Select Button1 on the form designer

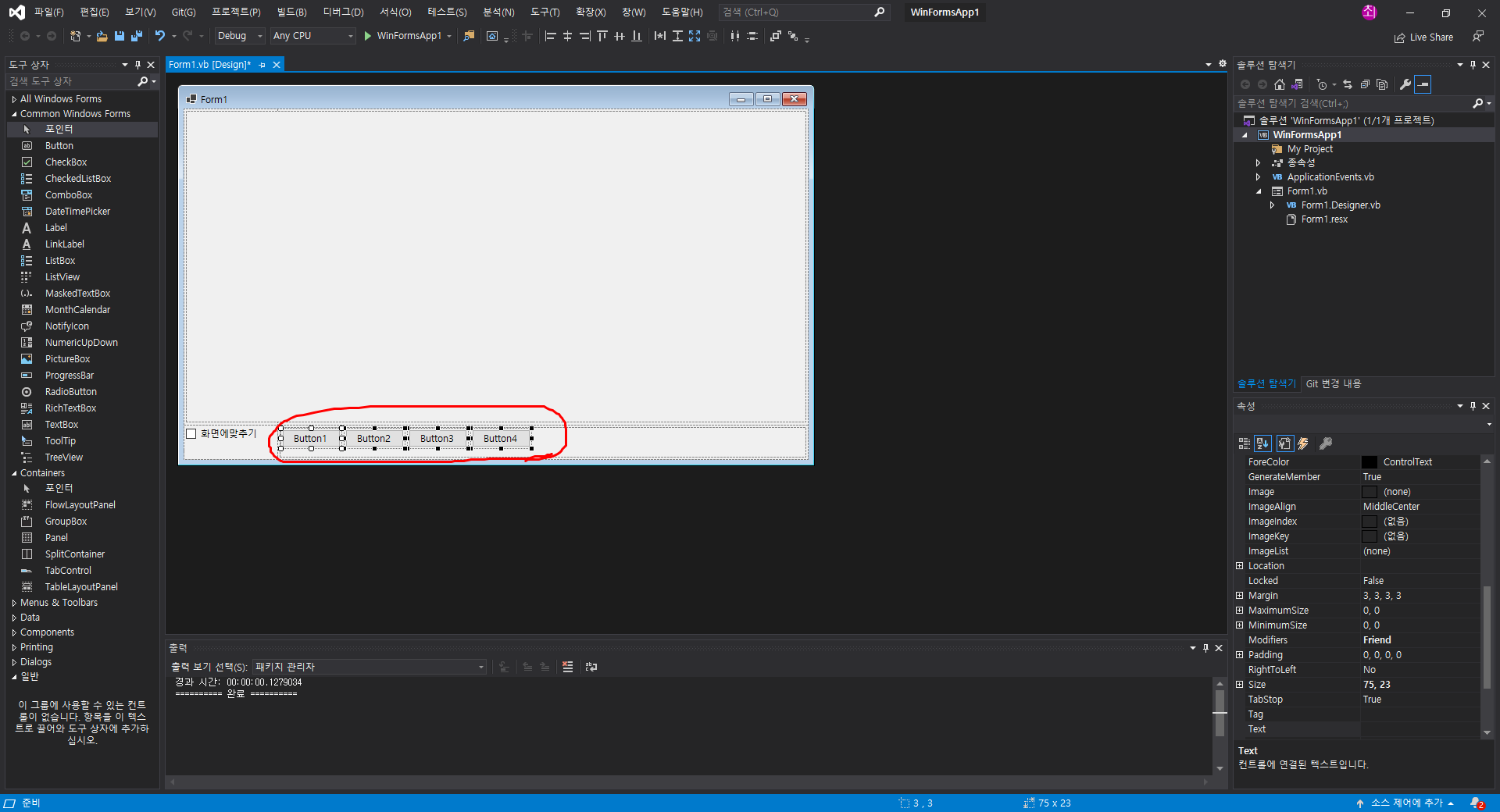point(310,438)
